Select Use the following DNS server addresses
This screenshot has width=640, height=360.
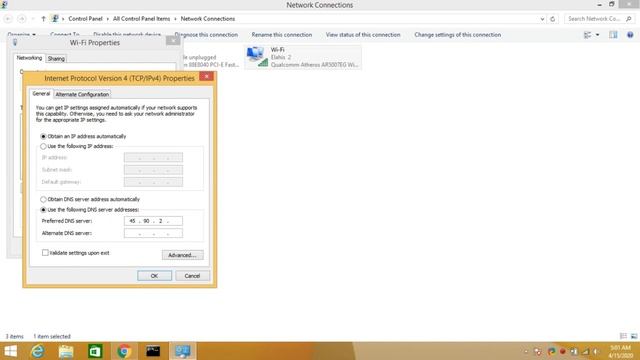pyautogui.click(x=90, y=210)
